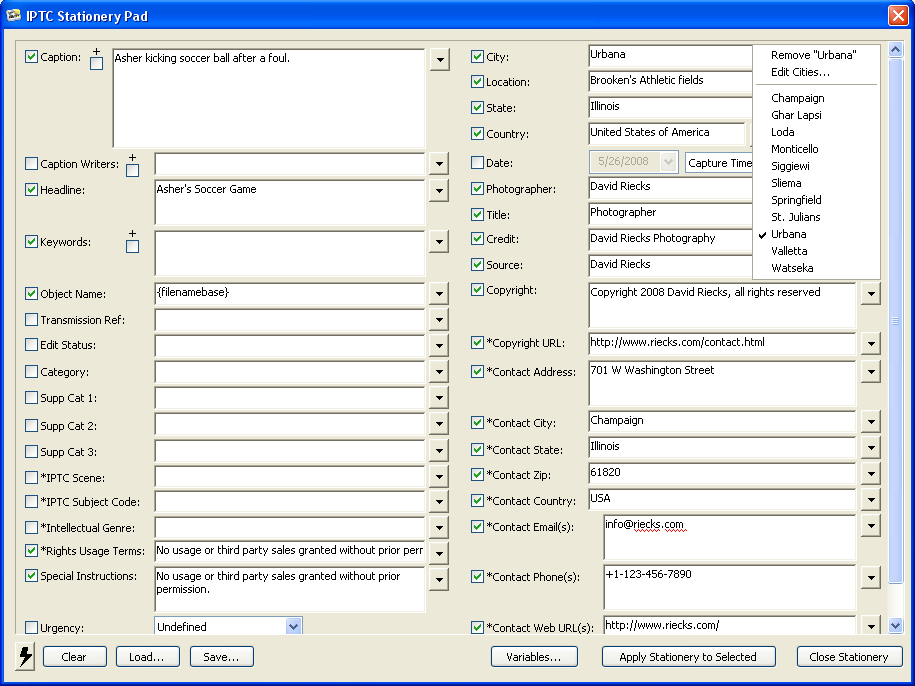
Task: Uncheck the Headline checkbox
Action: tap(32, 190)
